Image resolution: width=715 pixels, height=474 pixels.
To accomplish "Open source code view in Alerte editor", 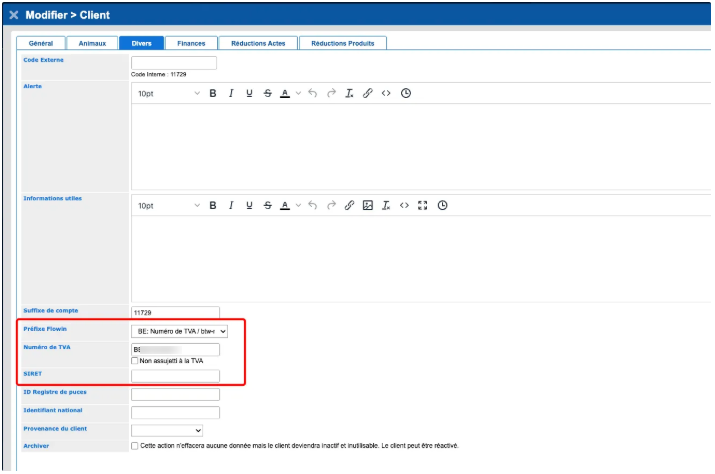I will (x=386, y=93).
